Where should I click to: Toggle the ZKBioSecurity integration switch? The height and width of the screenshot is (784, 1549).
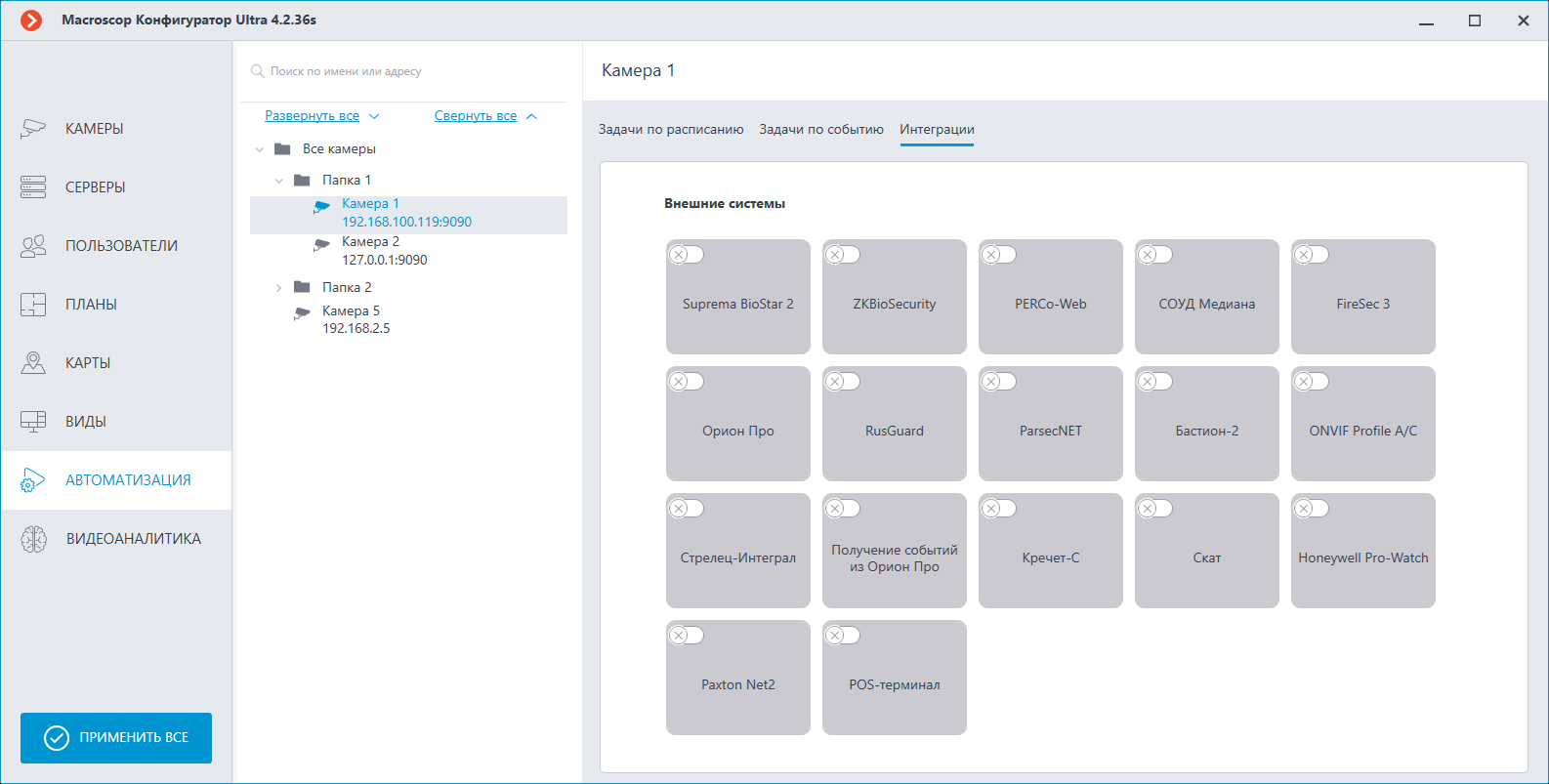tap(843, 254)
